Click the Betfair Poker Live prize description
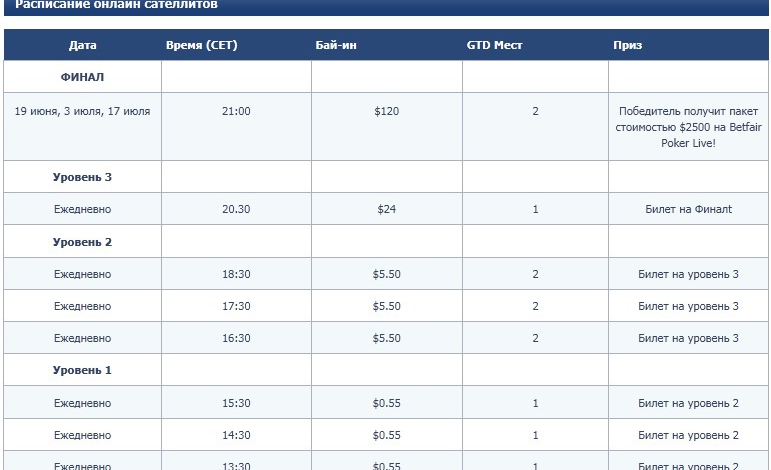The image size is (771, 470). 688,127
